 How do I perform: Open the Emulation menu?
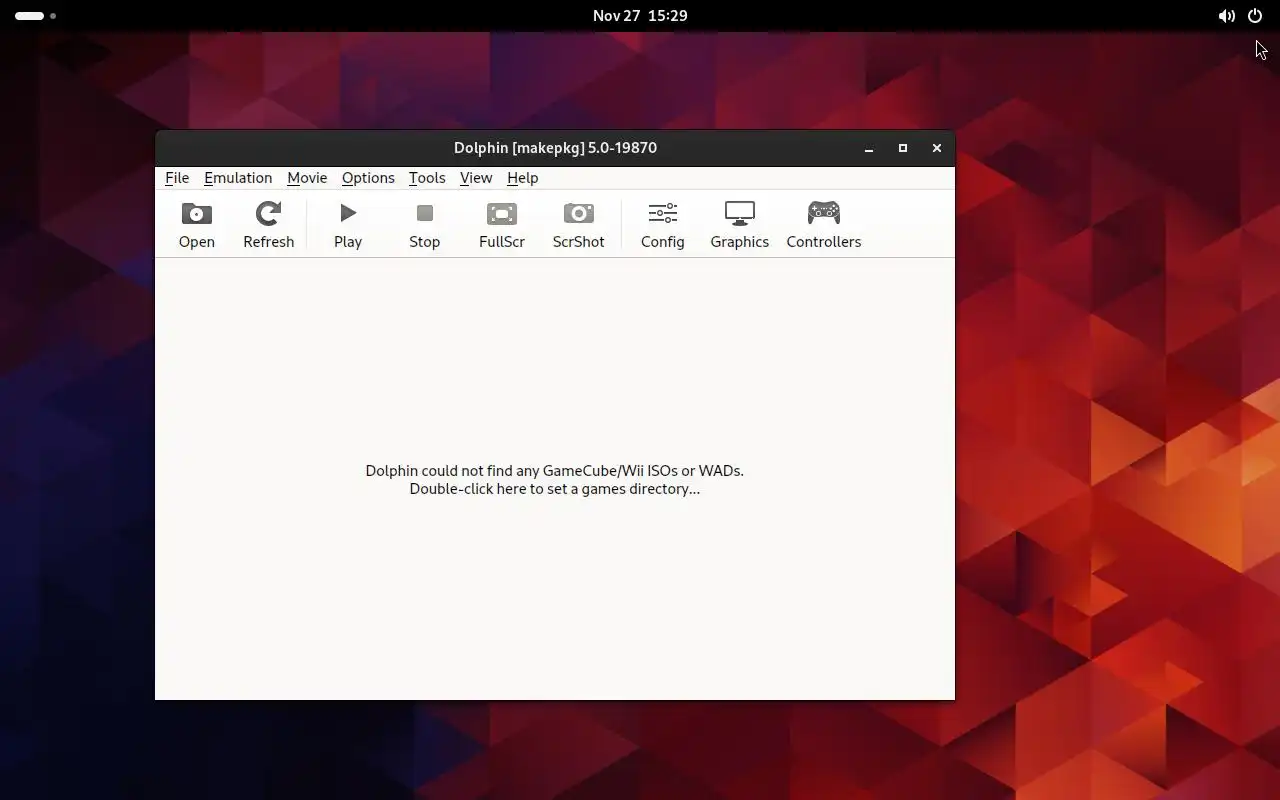pos(238,177)
